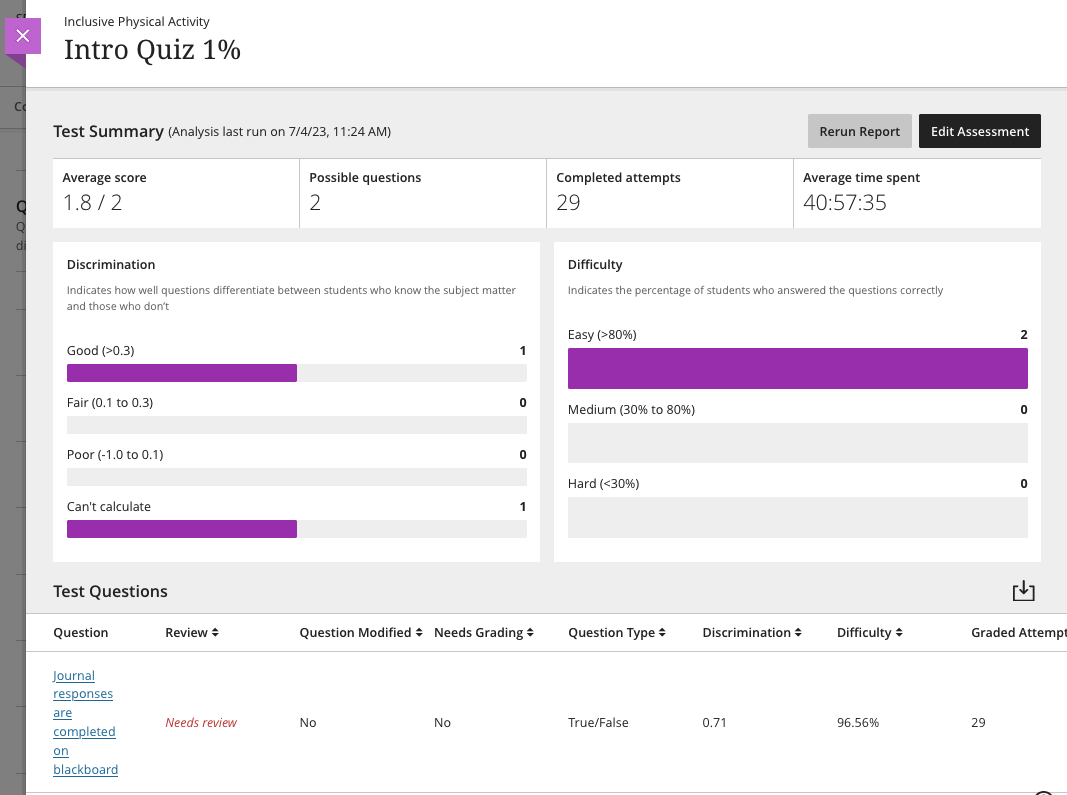Click the sort icon next to Question Modified
The height and width of the screenshot is (795, 1067).
coord(420,632)
